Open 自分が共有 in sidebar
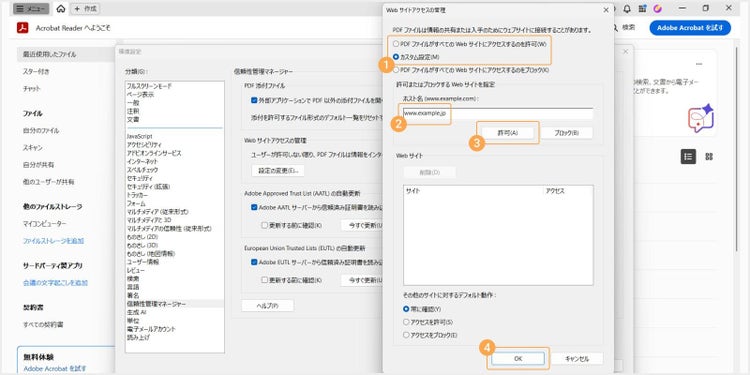This screenshot has height=375, width=750. pyautogui.click(x=38, y=165)
